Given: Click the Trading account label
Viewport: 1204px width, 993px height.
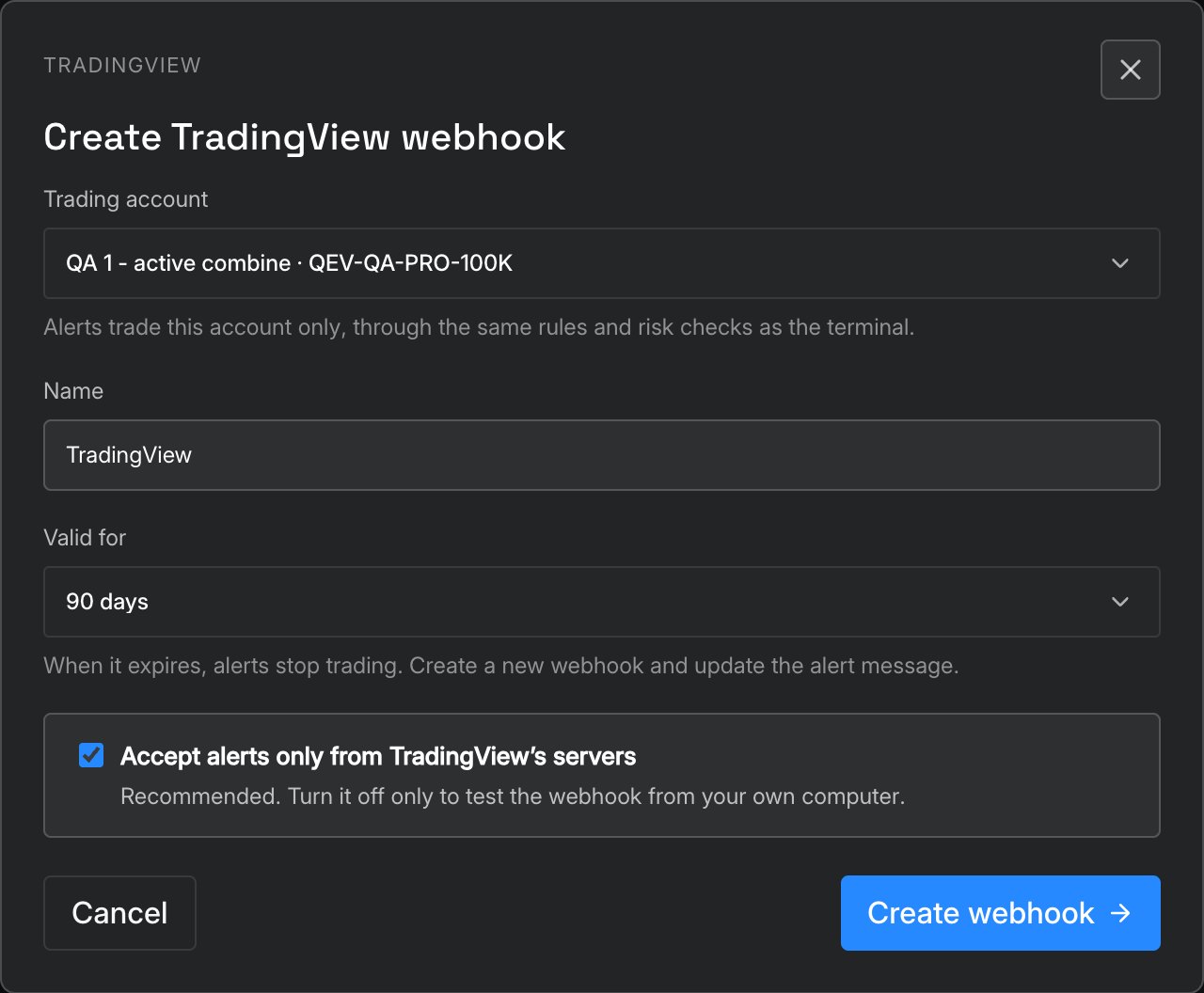Looking at the screenshot, I should (126, 199).
